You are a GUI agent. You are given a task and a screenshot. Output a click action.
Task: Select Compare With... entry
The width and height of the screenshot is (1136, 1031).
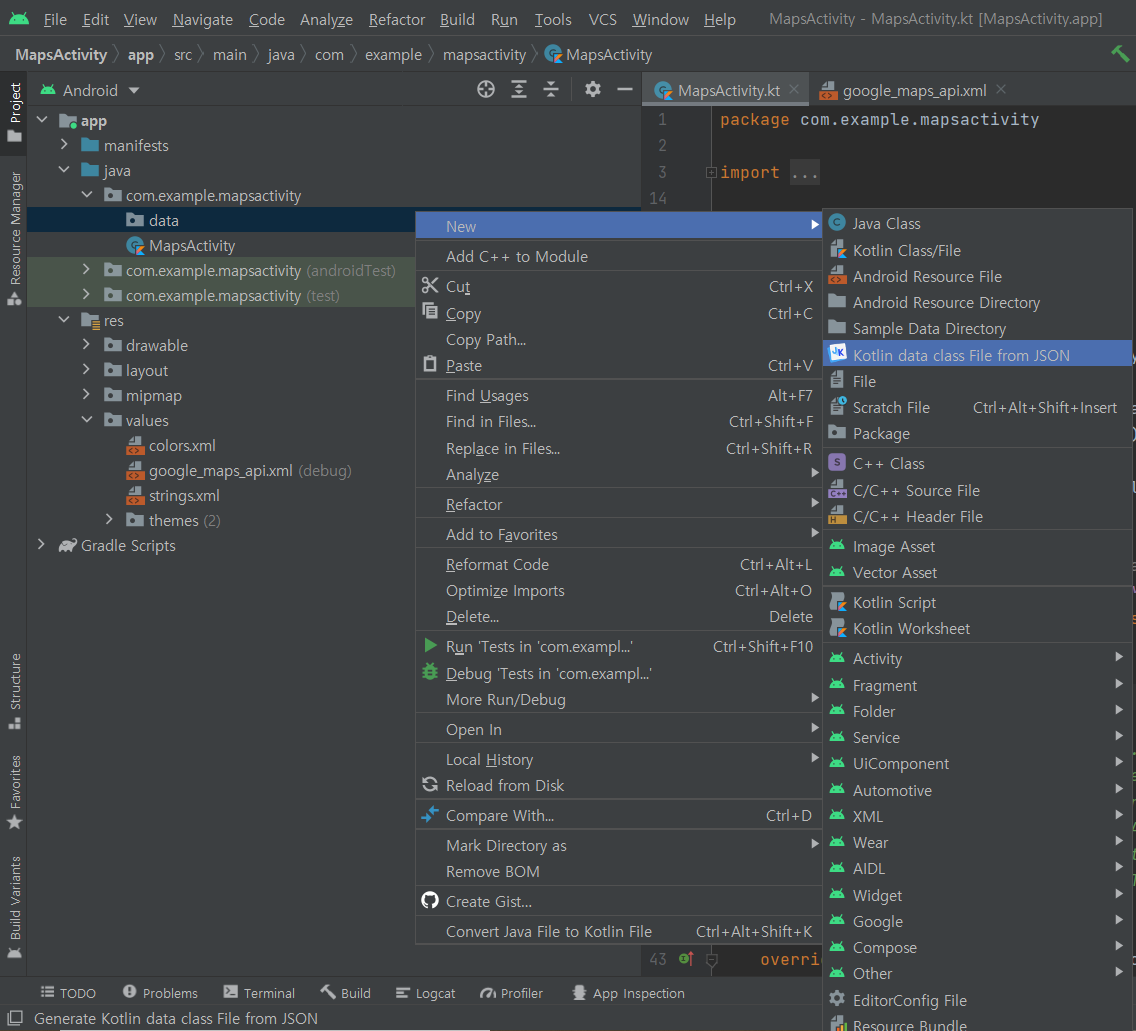tap(619, 815)
